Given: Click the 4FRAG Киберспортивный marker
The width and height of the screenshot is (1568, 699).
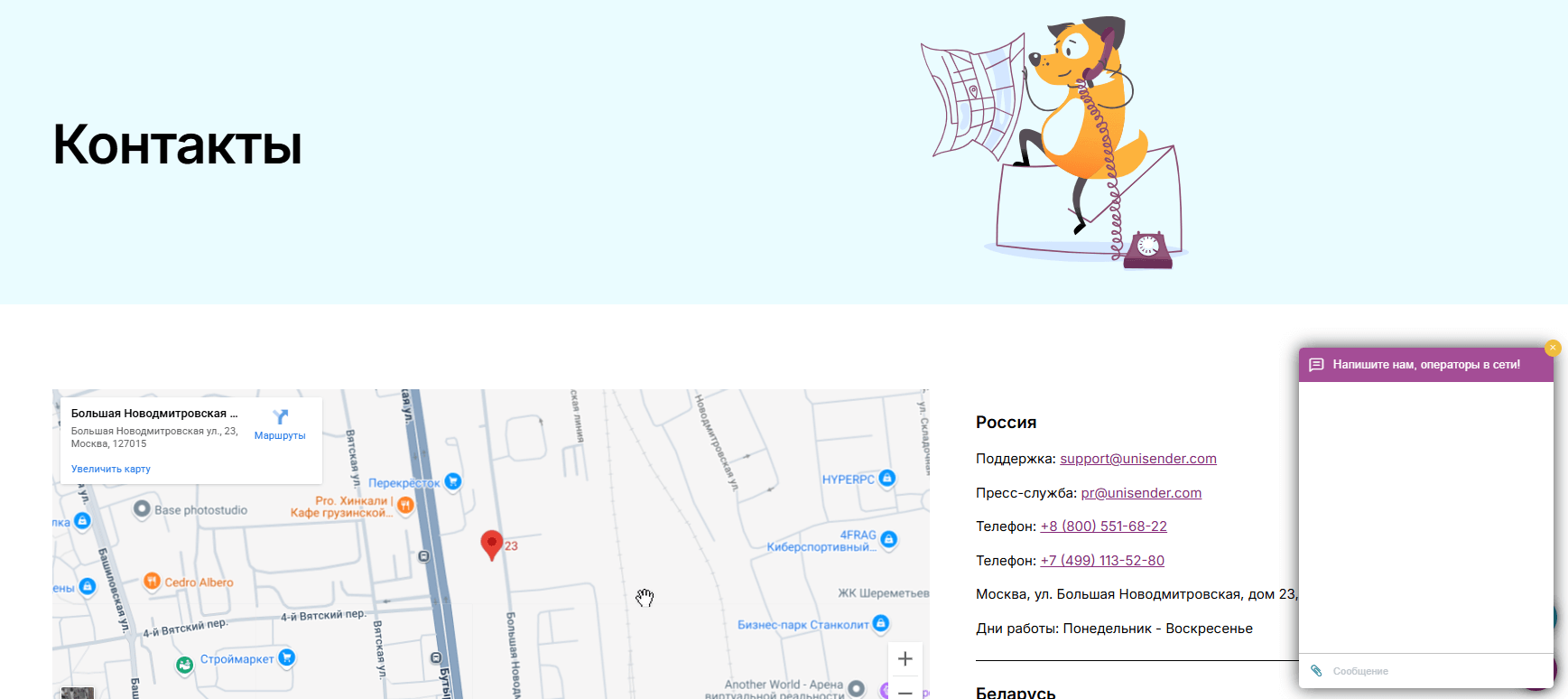Looking at the screenshot, I should tap(888, 539).
